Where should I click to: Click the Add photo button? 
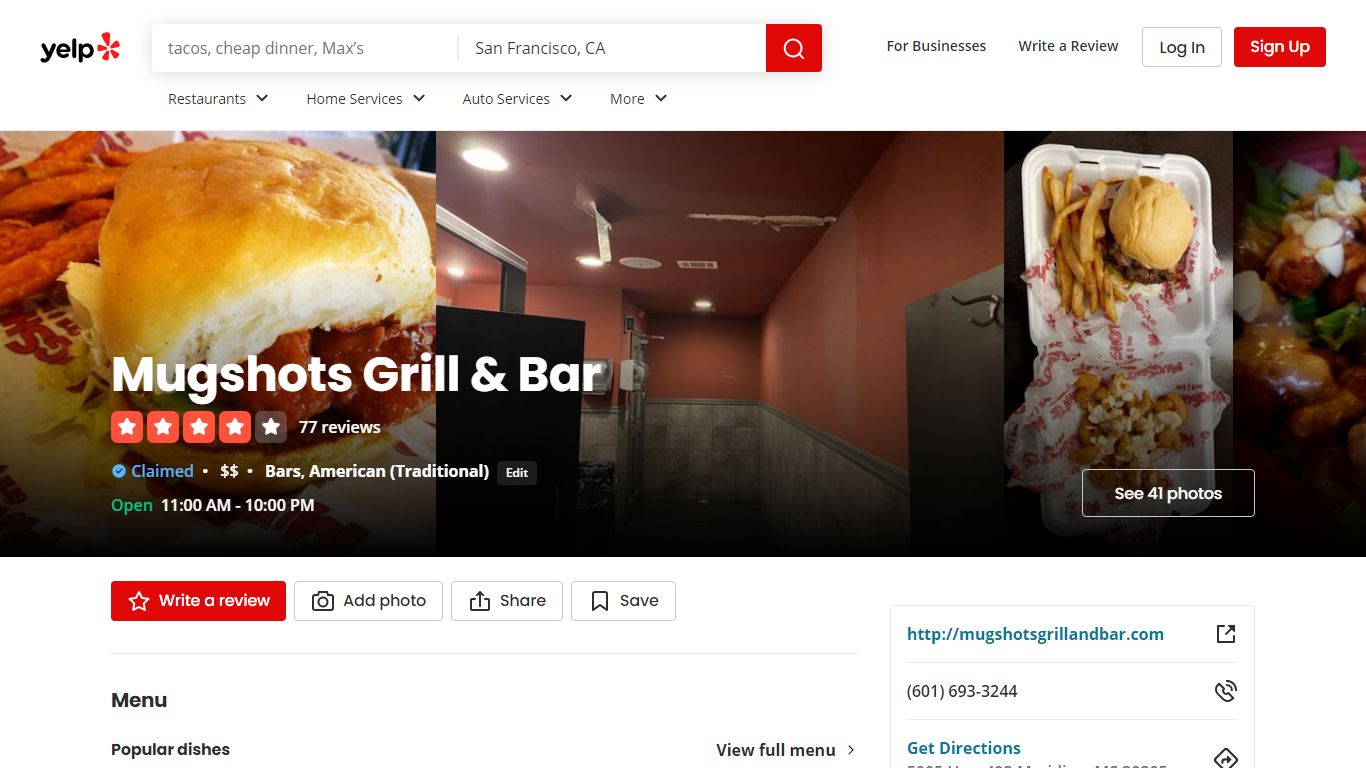pyautogui.click(x=368, y=601)
